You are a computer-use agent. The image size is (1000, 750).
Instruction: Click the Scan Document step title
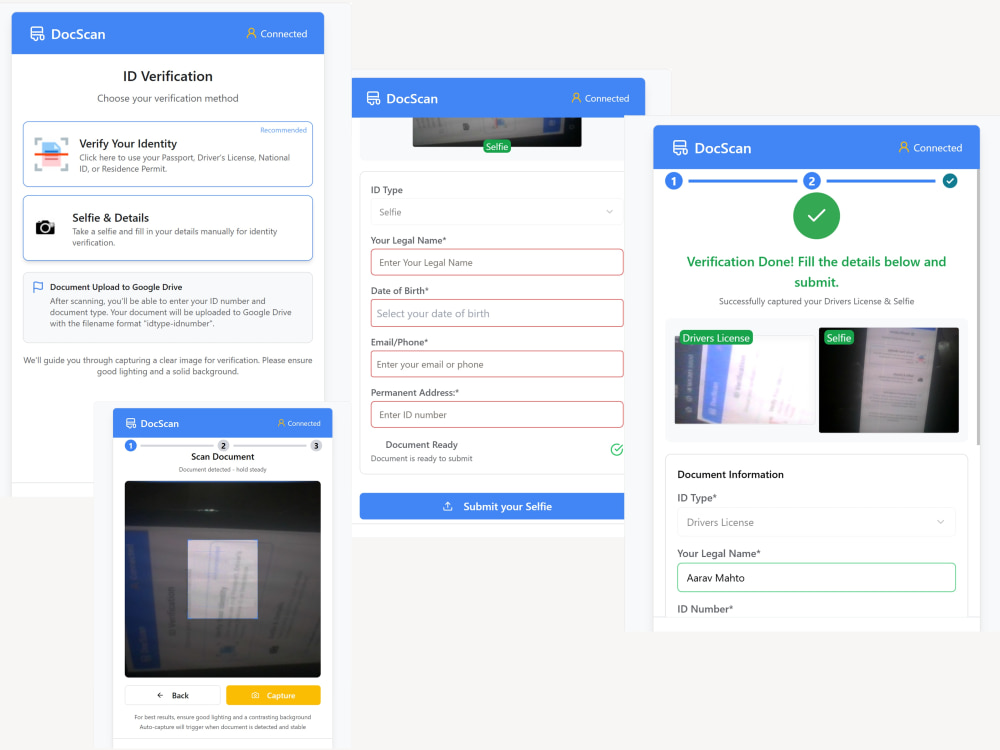coord(223,457)
